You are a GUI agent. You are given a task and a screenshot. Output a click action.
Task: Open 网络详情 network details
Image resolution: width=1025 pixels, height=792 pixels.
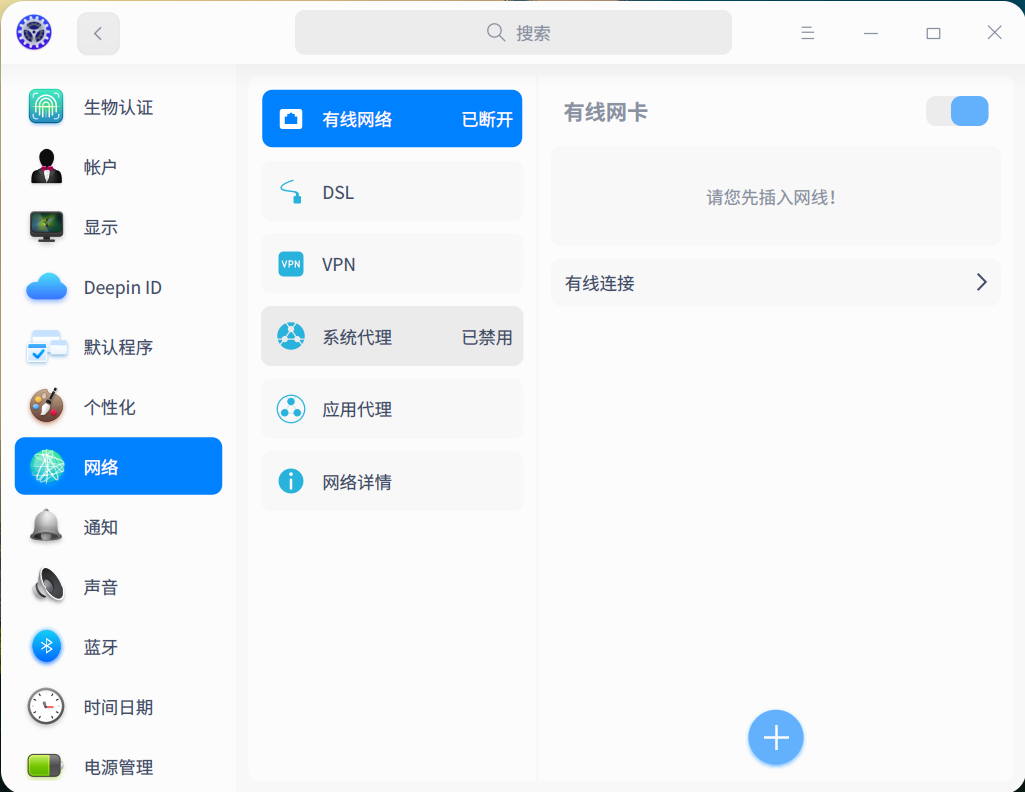[391, 480]
